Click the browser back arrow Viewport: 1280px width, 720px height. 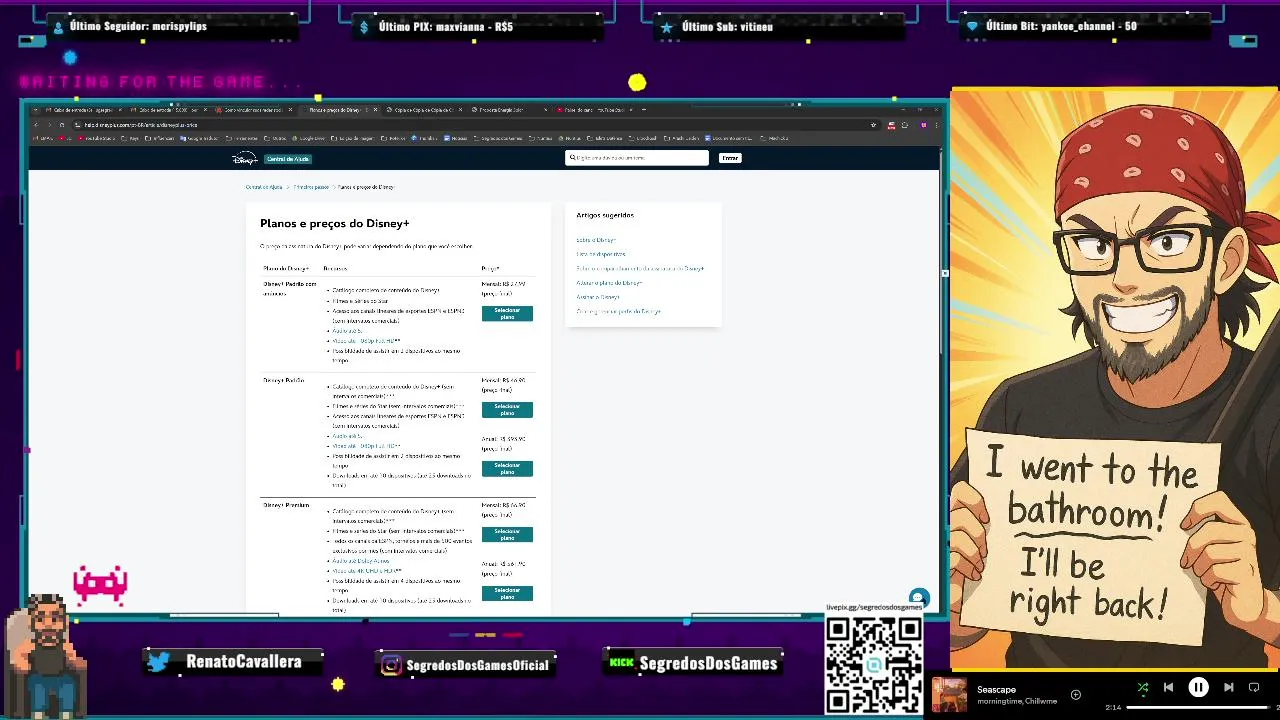[x=36, y=125]
